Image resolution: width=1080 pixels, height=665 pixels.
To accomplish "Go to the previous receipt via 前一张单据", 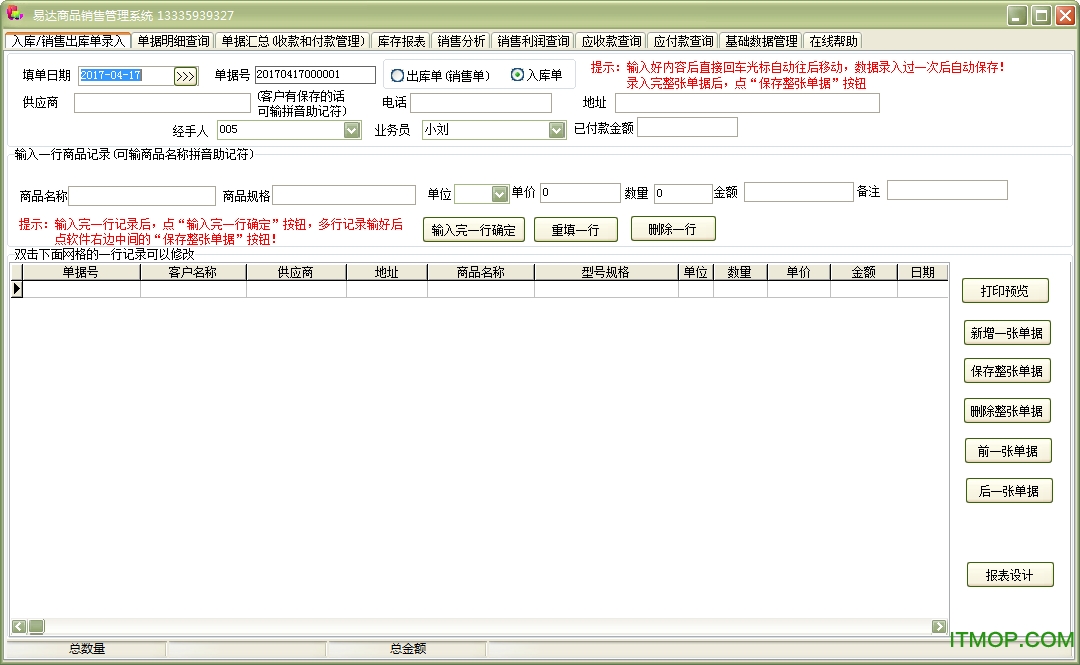I will (x=1007, y=450).
